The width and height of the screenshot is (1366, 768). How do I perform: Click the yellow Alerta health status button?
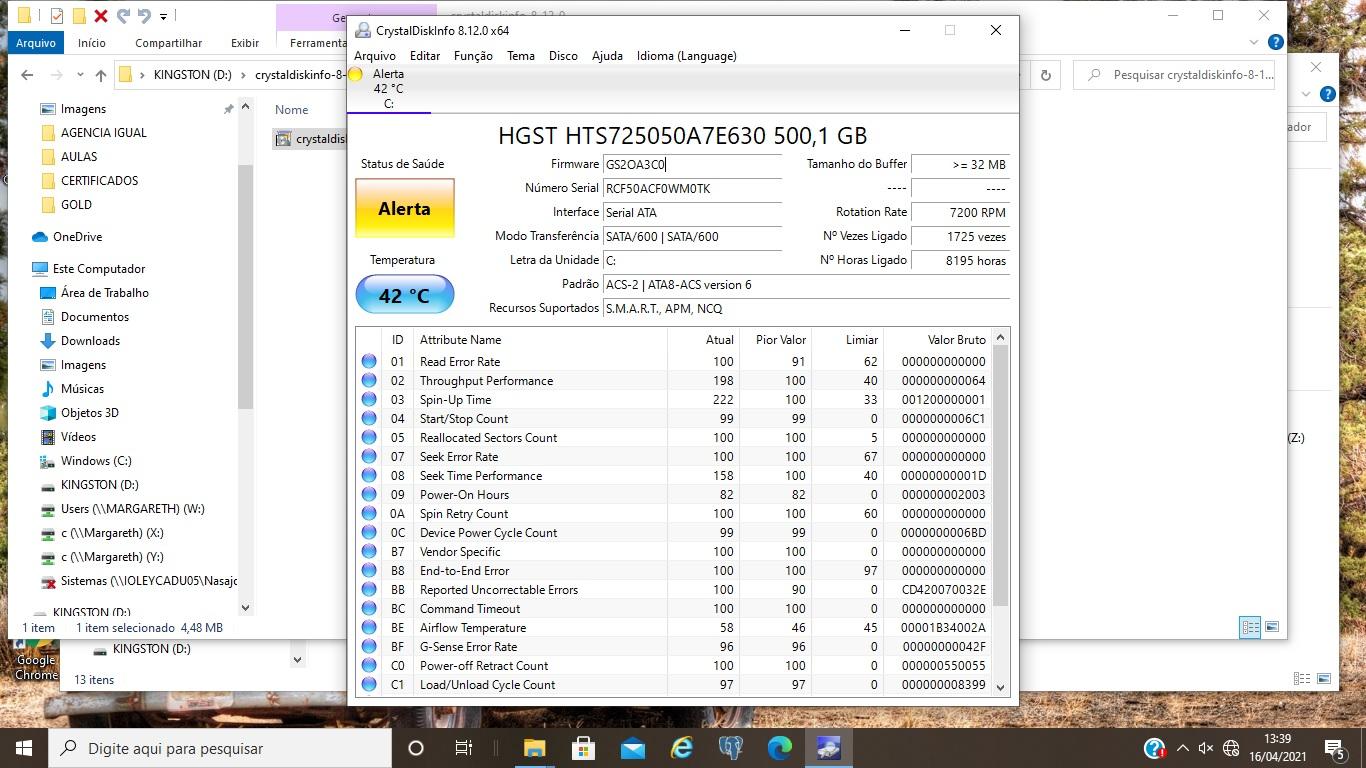[x=405, y=209]
